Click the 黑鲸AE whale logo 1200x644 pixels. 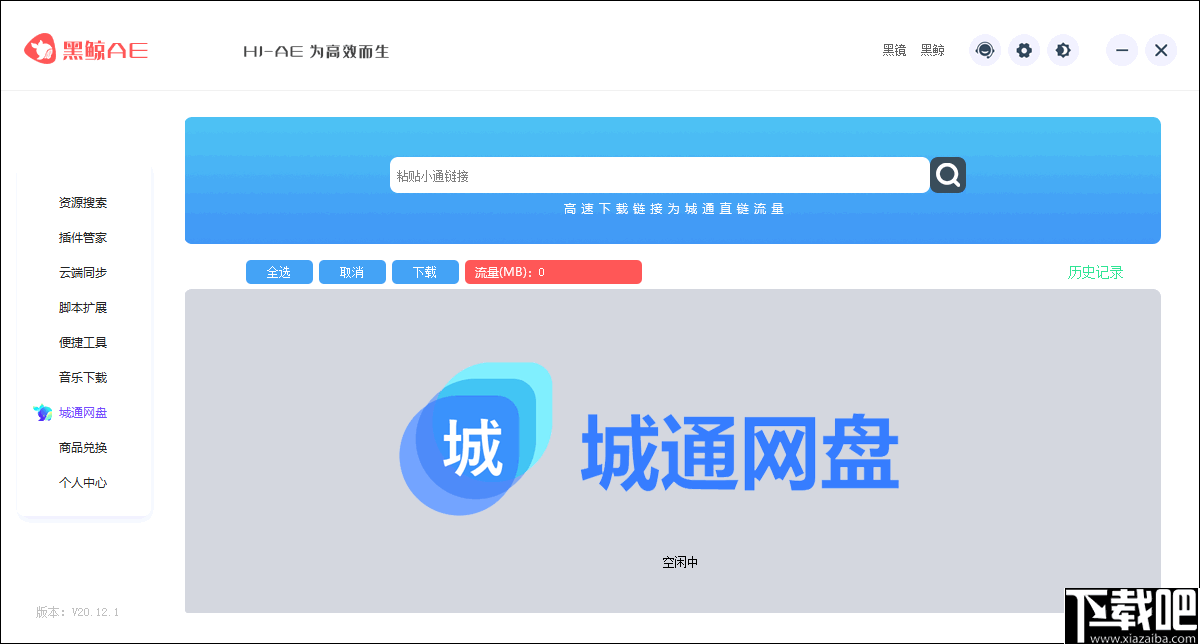point(40,48)
